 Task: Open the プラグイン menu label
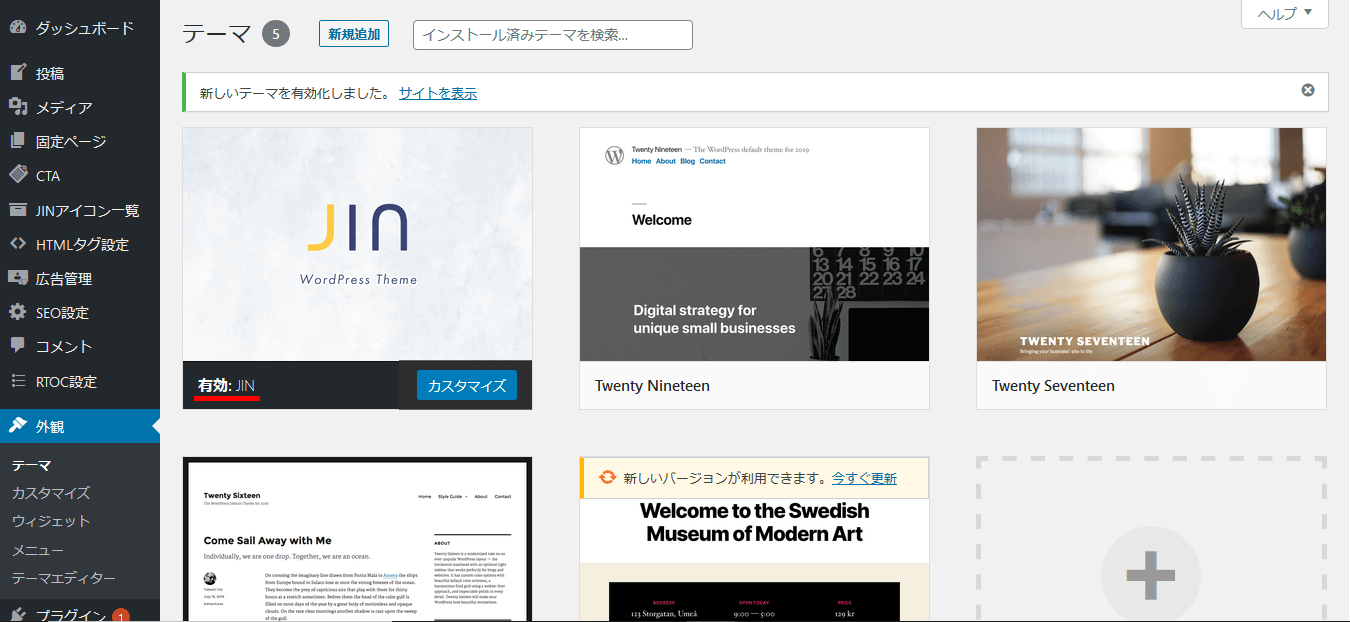[71, 615]
